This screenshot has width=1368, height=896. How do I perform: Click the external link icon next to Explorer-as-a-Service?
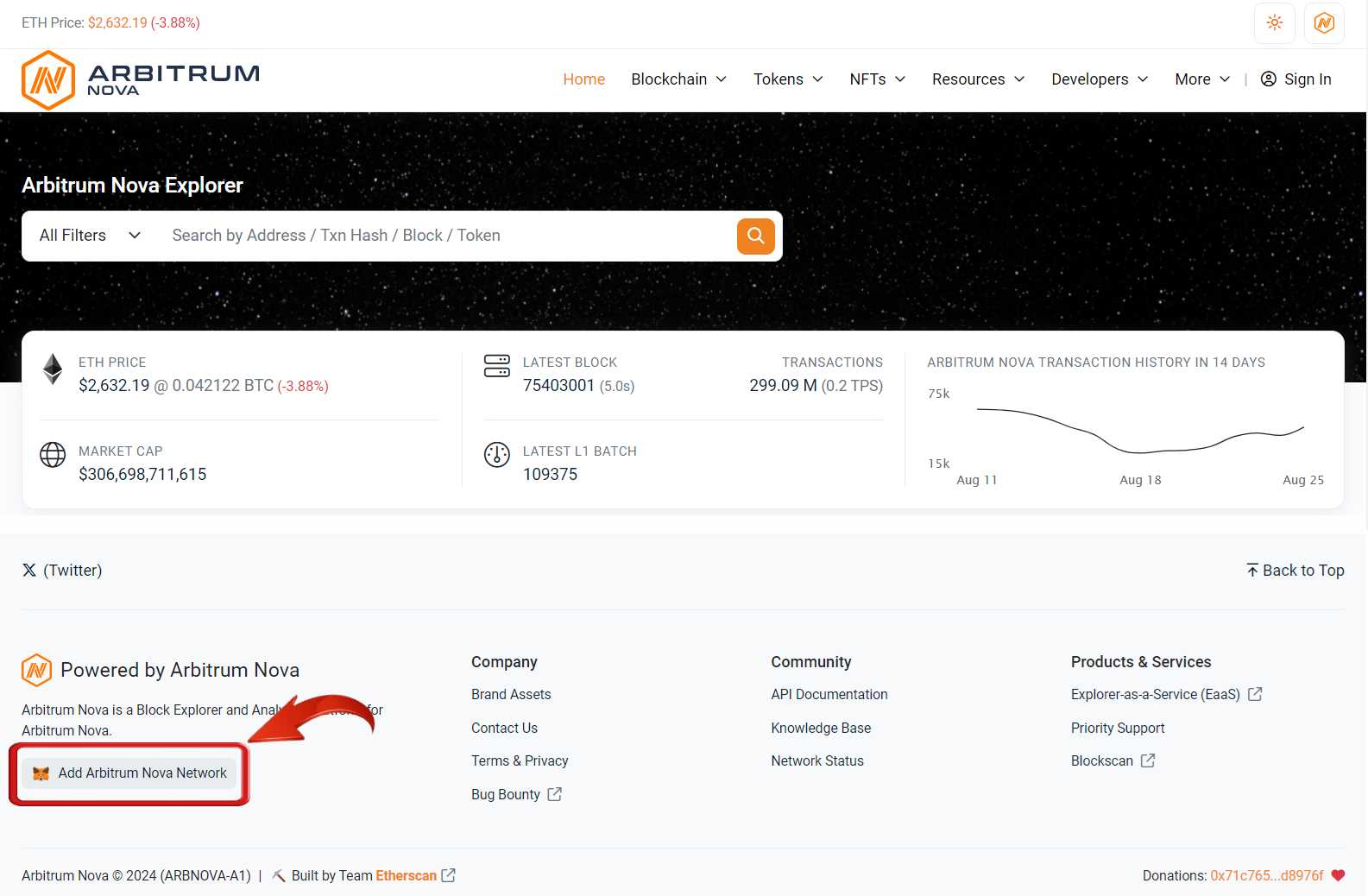click(x=1255, y=694)
